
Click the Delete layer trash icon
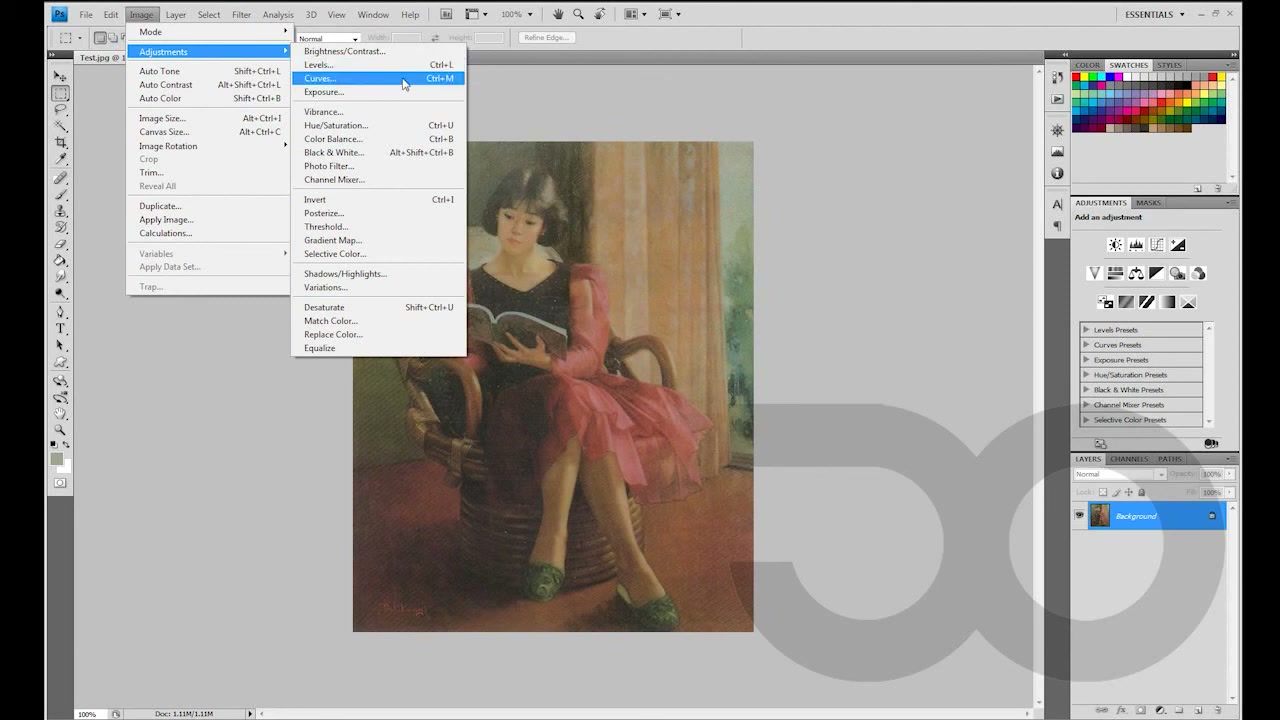(1218, 710)
